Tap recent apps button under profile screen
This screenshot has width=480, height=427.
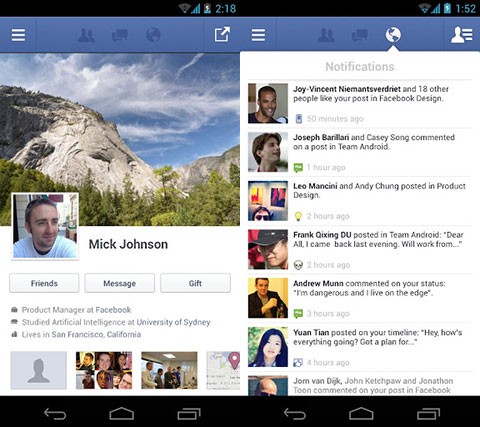click(189, 414)
